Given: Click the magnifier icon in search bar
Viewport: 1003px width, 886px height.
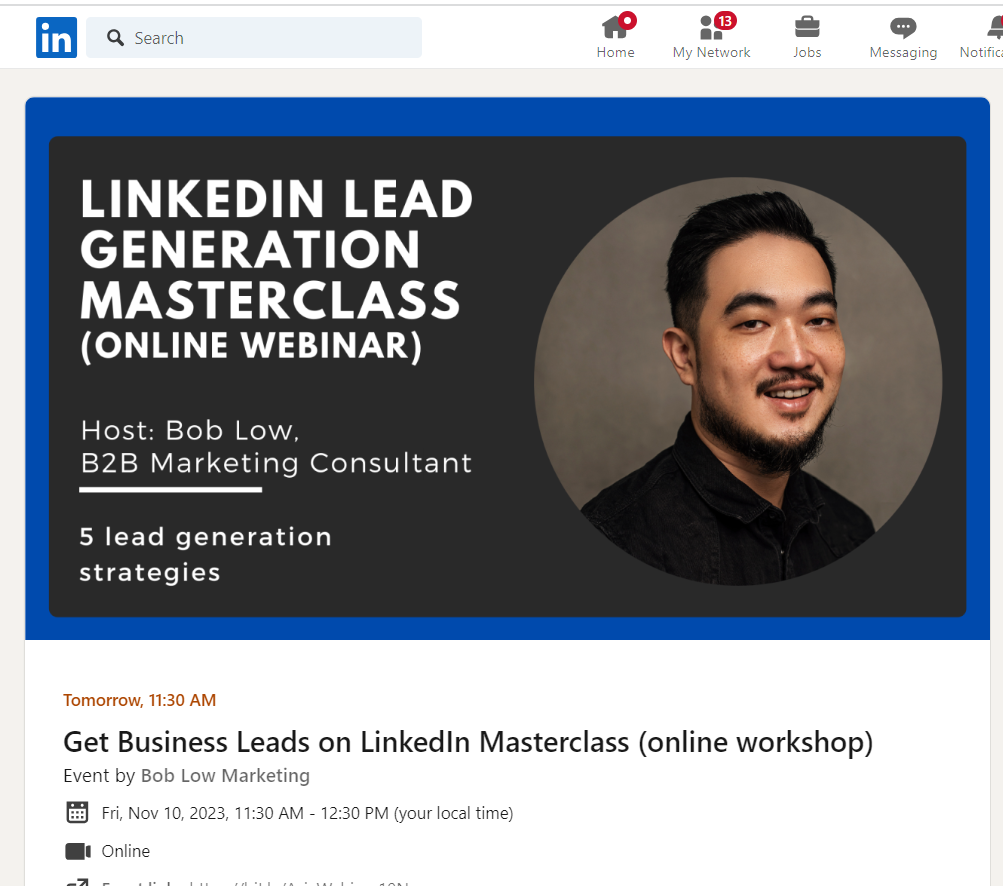Looking at the screenshot, I should tap(115, 38).
